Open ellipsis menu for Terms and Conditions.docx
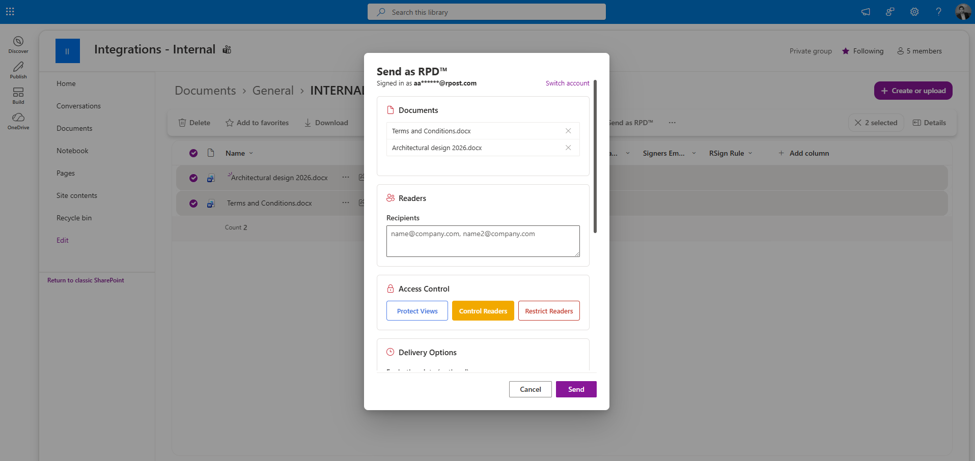The image size is (975, 461). (345, 203)
